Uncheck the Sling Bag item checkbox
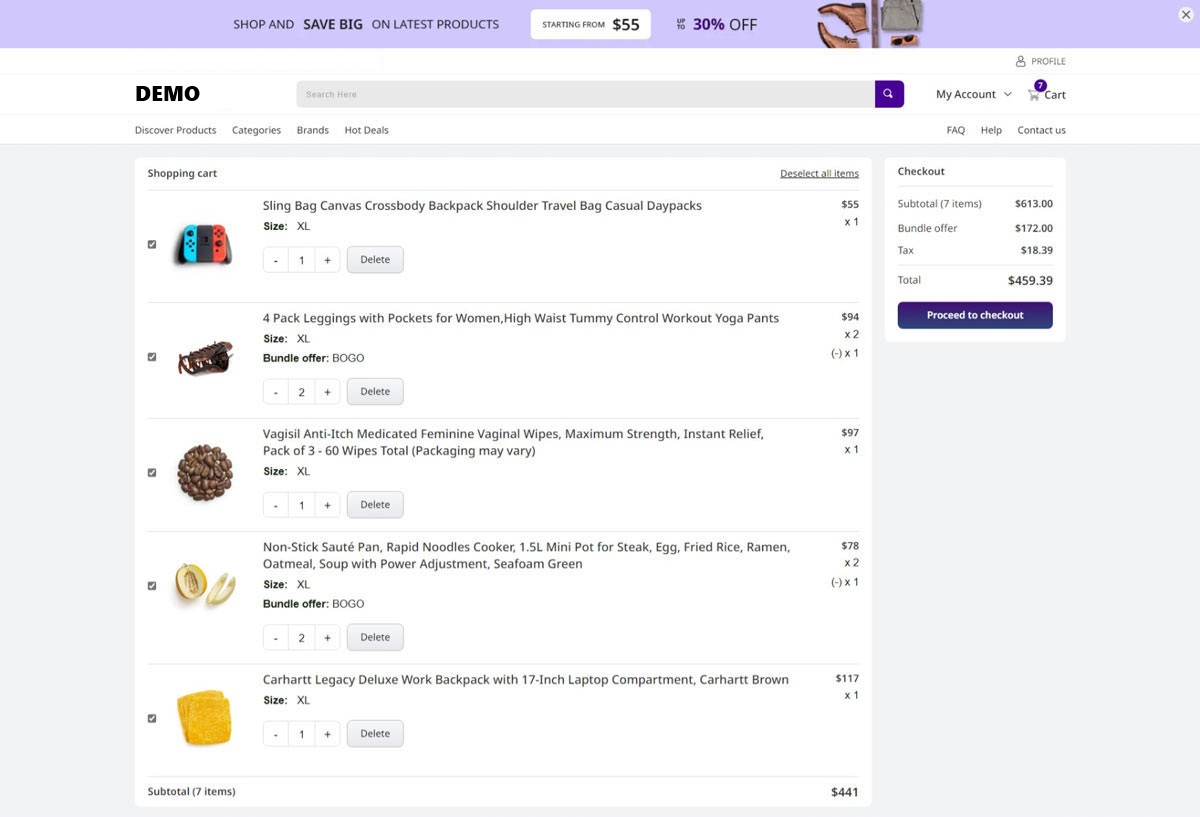Viewport: 1200px width, 817px height. pos(152,244)
